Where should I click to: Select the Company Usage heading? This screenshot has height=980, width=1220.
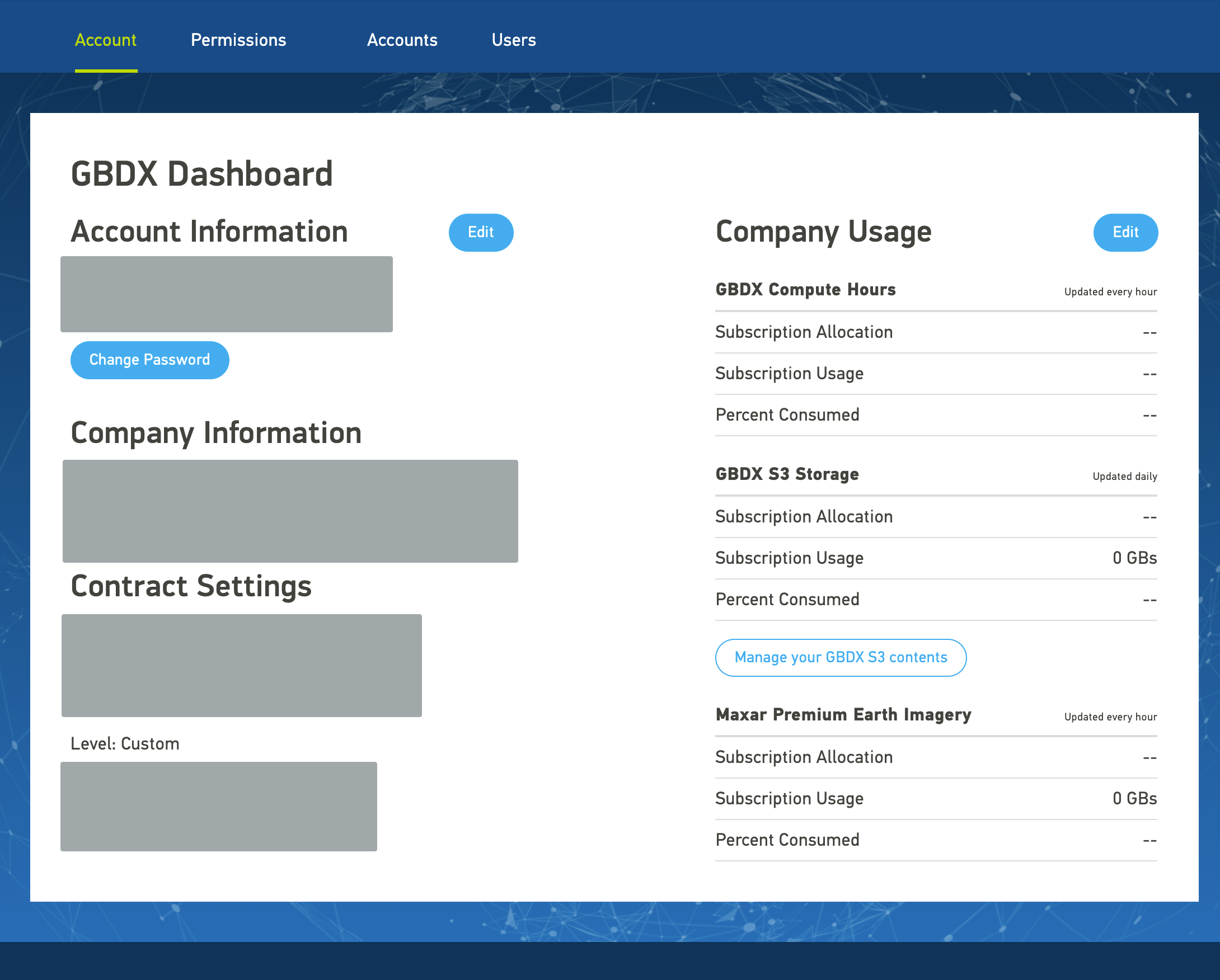(x=823, y=233)
